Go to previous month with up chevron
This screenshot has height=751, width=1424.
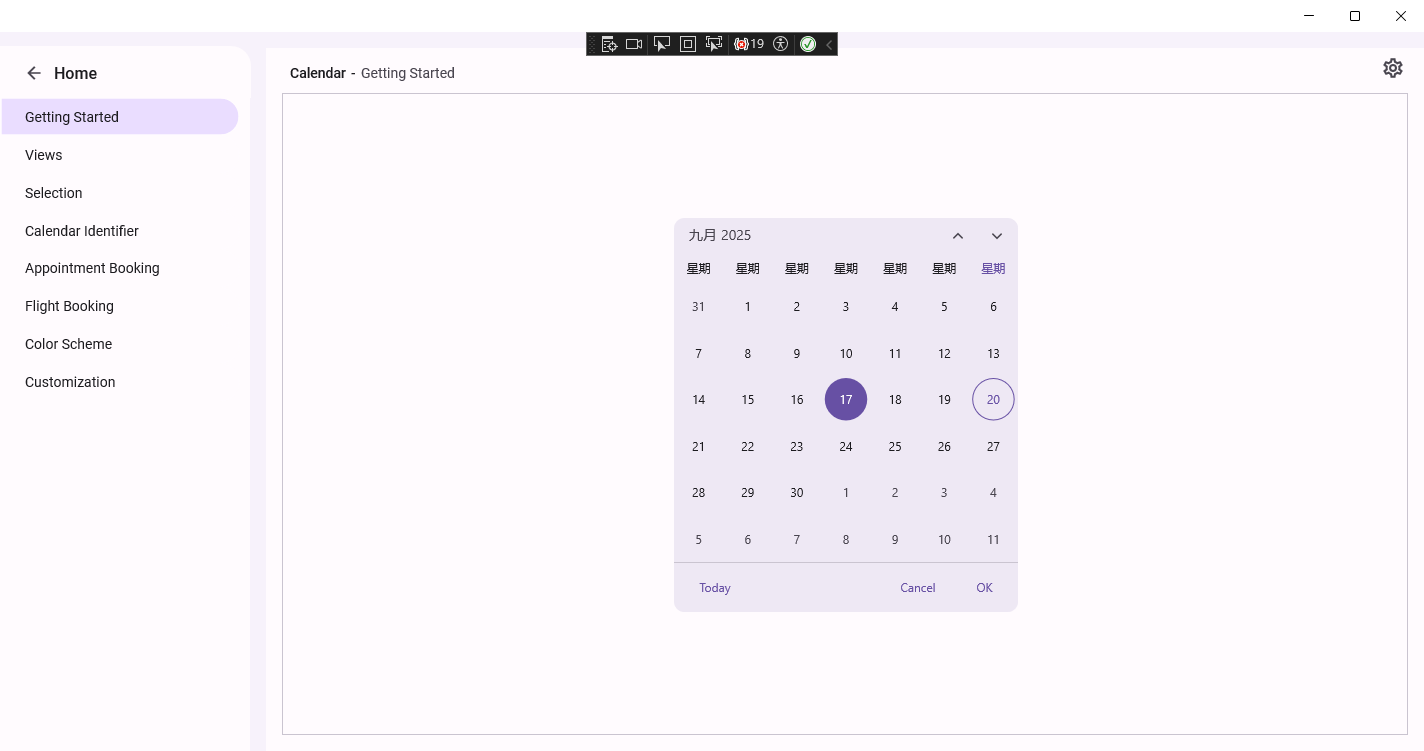(958, 236)
